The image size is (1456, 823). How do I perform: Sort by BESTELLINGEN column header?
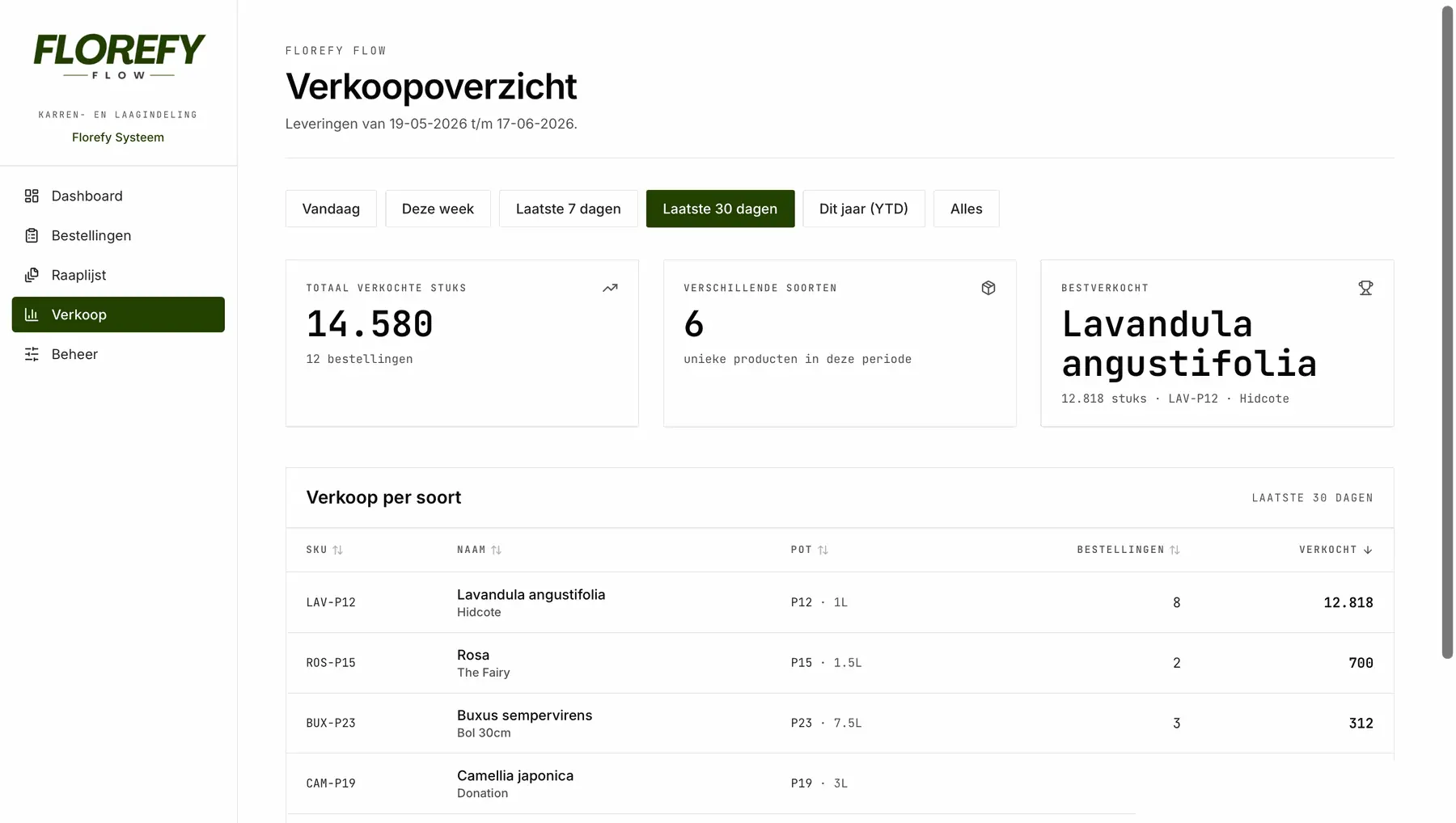click(x=1128, y=550)
